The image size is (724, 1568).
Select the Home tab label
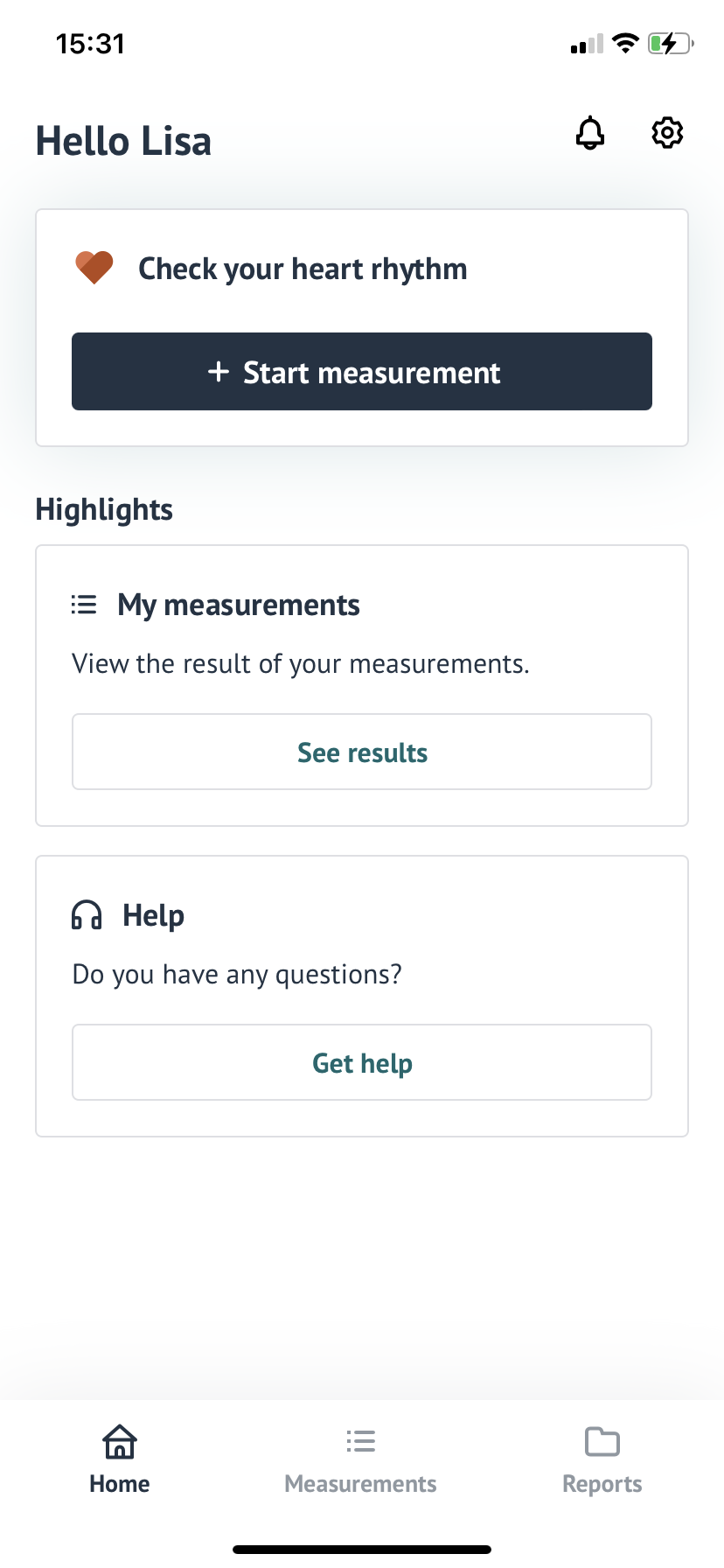[x=120, y=1484]
